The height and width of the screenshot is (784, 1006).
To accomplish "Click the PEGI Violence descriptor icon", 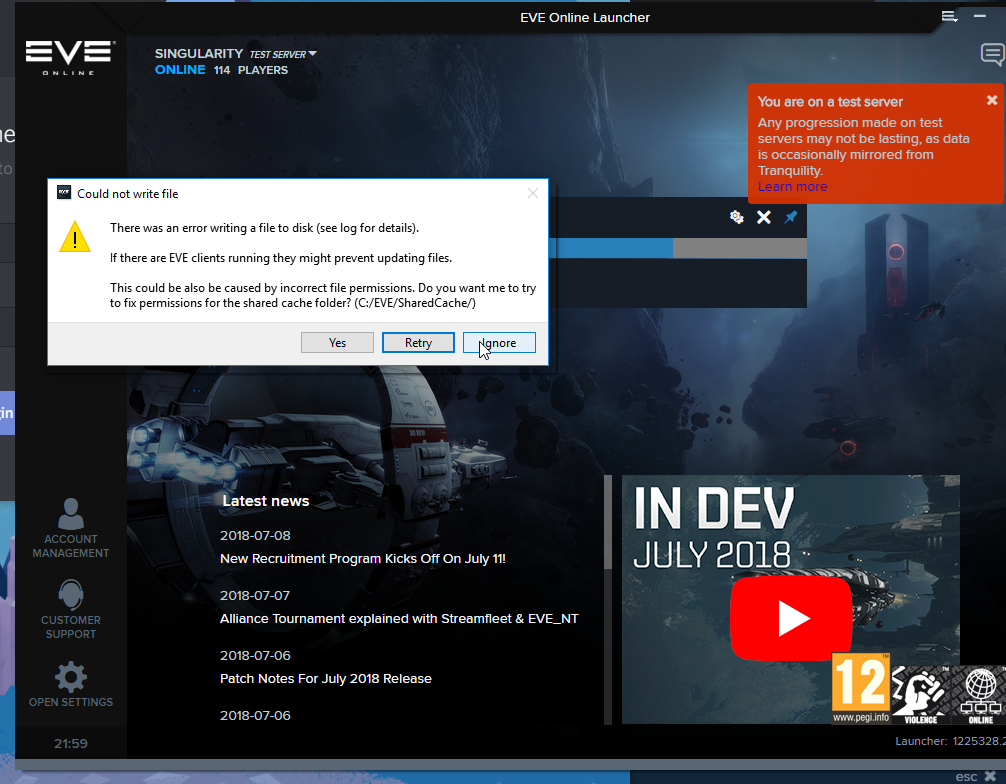I will [x=921, y=695].
